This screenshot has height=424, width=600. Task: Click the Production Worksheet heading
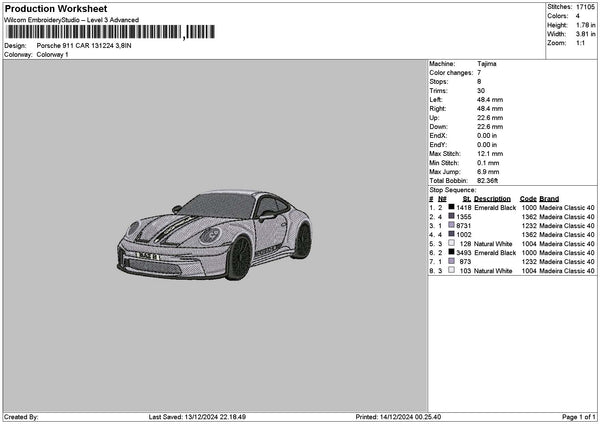coord(55,8)
